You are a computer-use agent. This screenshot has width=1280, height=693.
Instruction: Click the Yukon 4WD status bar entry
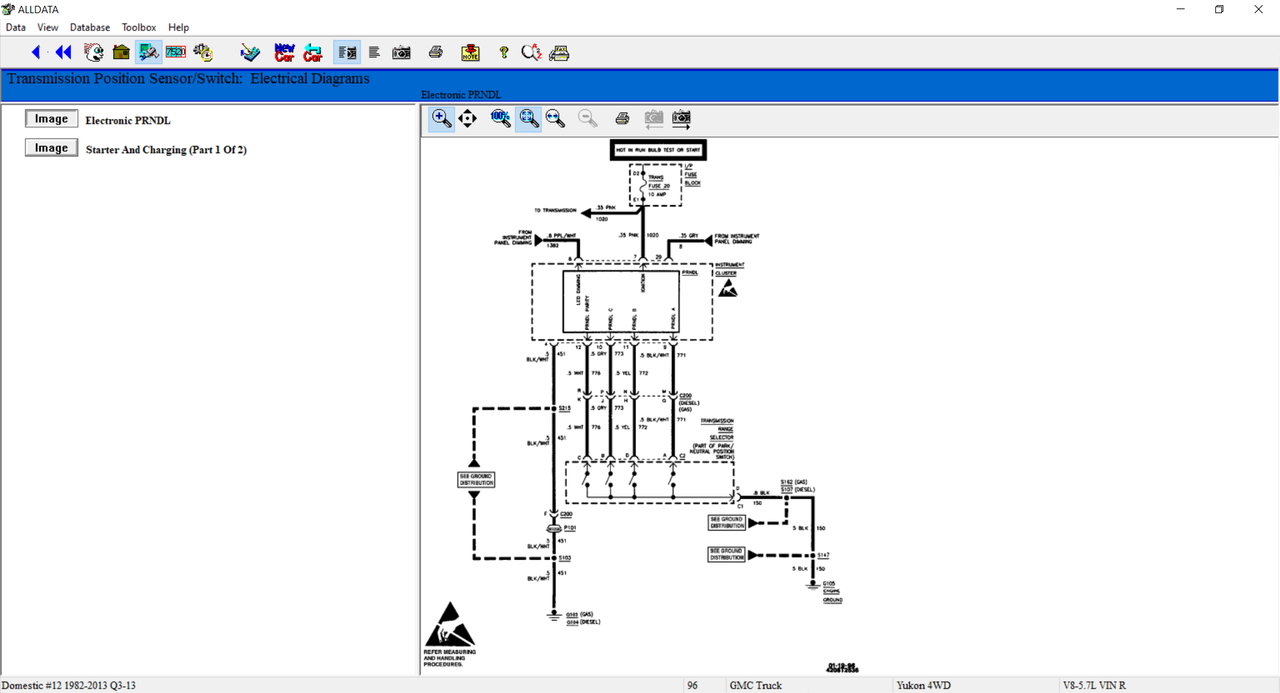(x=925, y=685)
